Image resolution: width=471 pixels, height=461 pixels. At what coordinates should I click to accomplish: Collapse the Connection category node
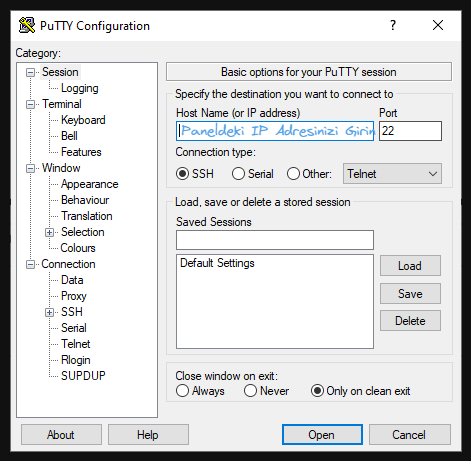point(30,264)
